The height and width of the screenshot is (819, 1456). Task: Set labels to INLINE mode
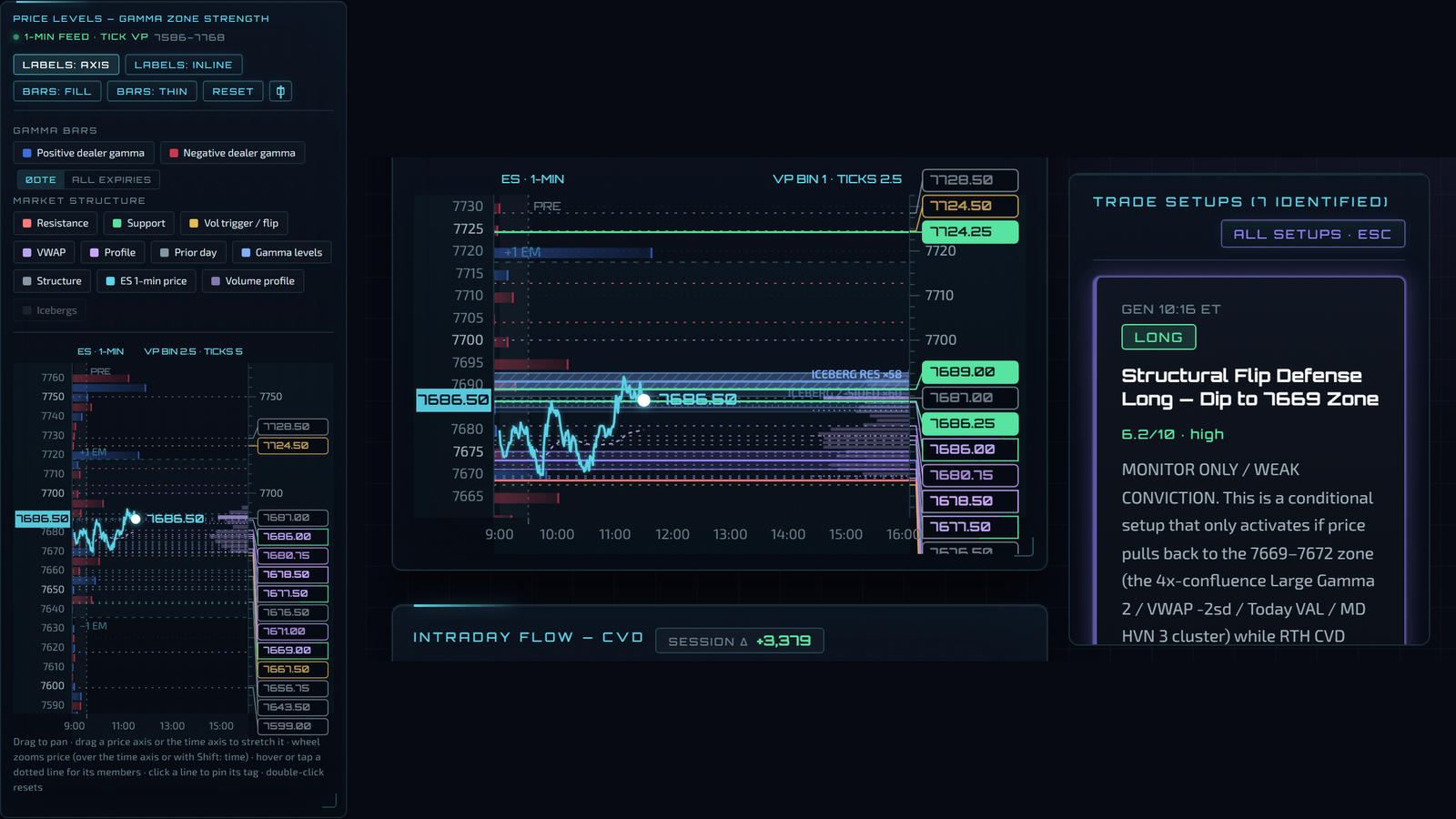(x=183, y=65)
